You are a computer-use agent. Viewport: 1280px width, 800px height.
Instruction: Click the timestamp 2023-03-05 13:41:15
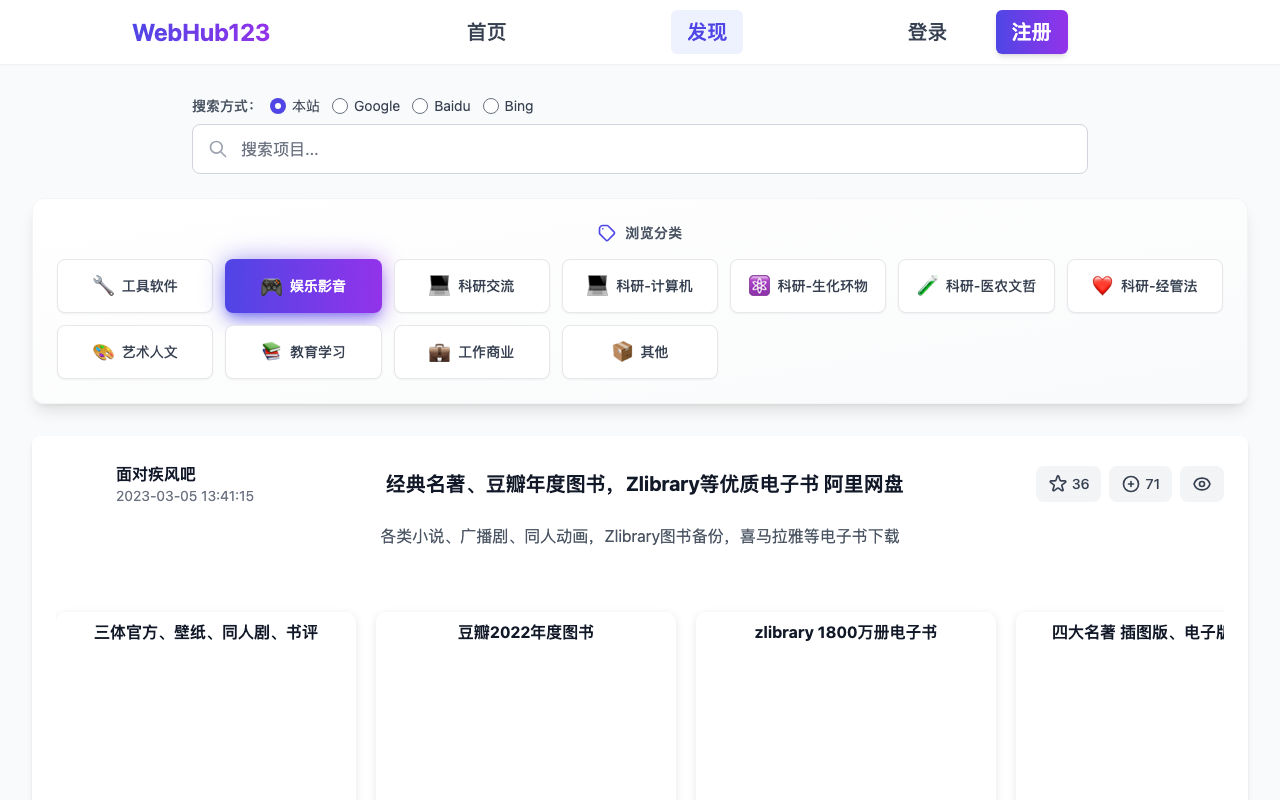185,496
